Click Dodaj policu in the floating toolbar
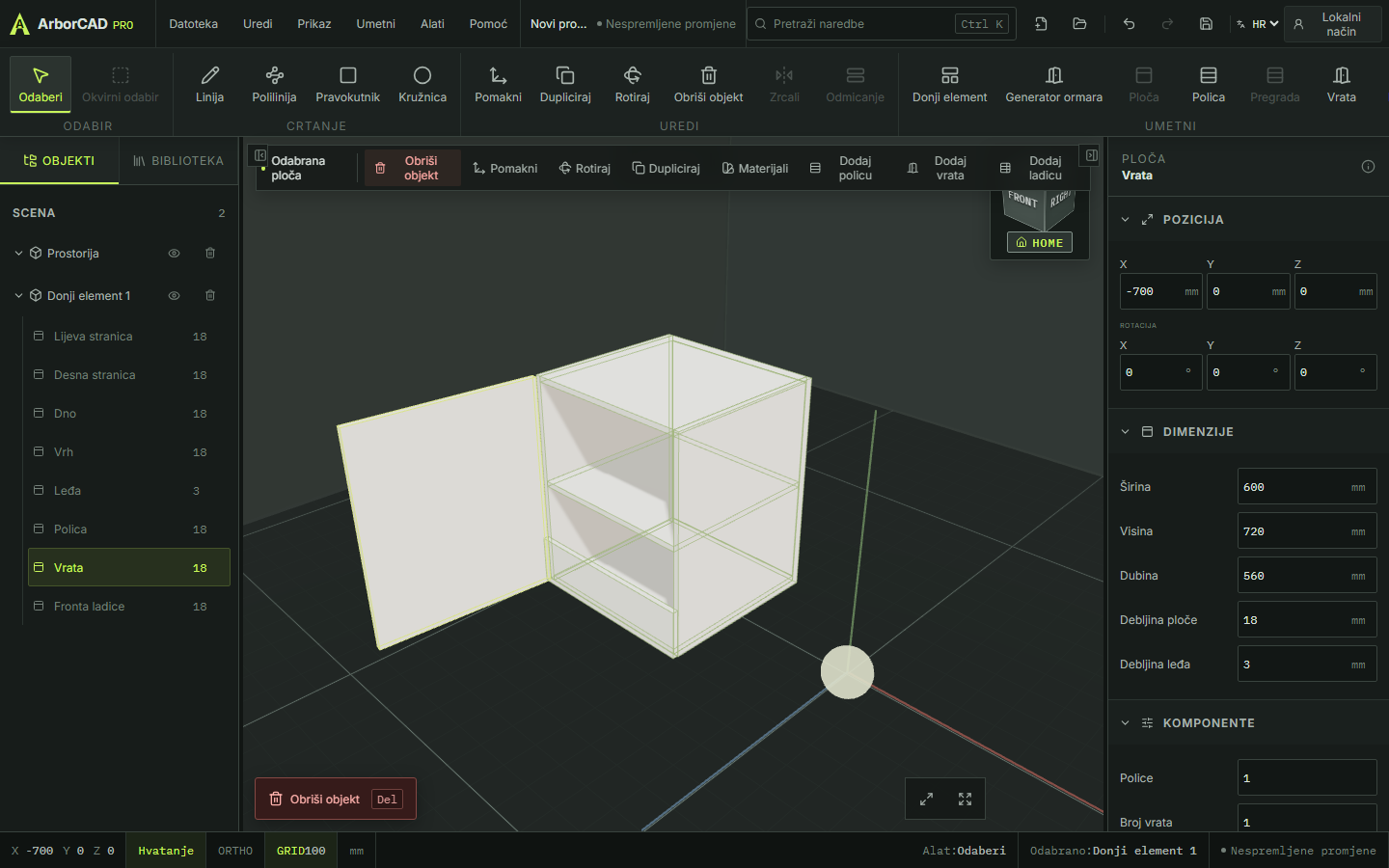This screenshot has width=1389, height=868. [x=843, y=168]
